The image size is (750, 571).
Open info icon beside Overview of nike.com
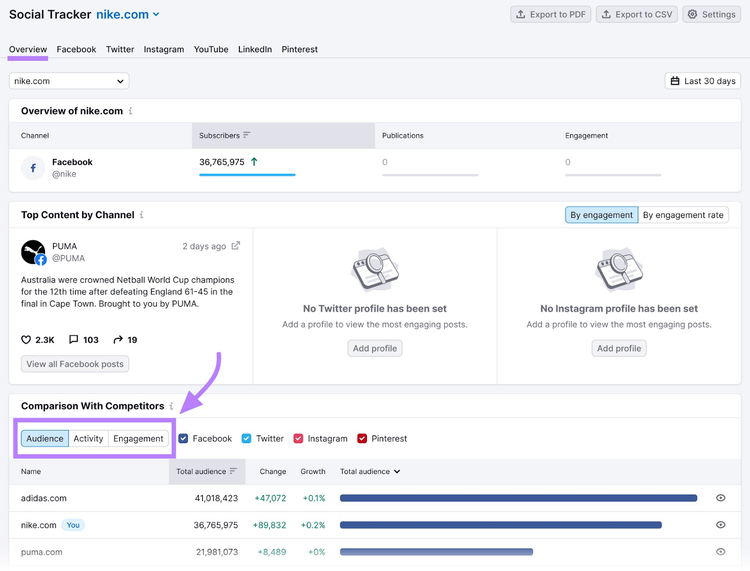130,111
